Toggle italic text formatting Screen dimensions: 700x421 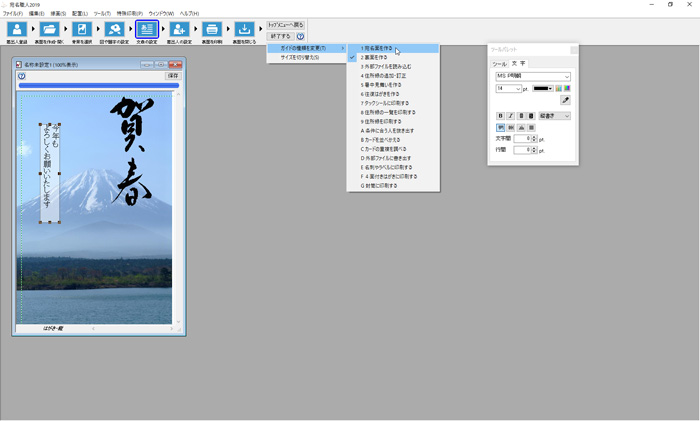coord(511,116)
